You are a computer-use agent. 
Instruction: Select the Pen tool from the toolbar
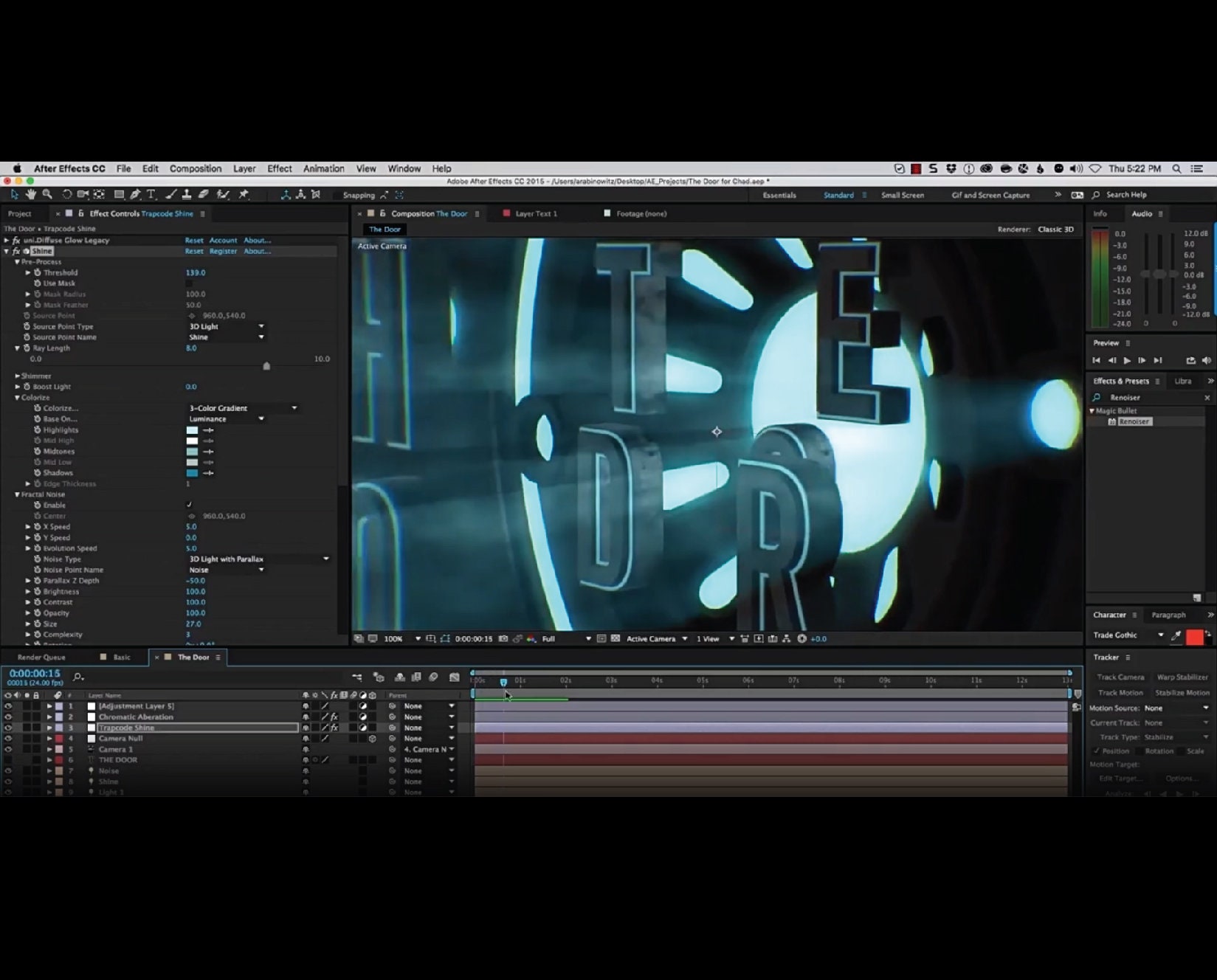[135, 194]
